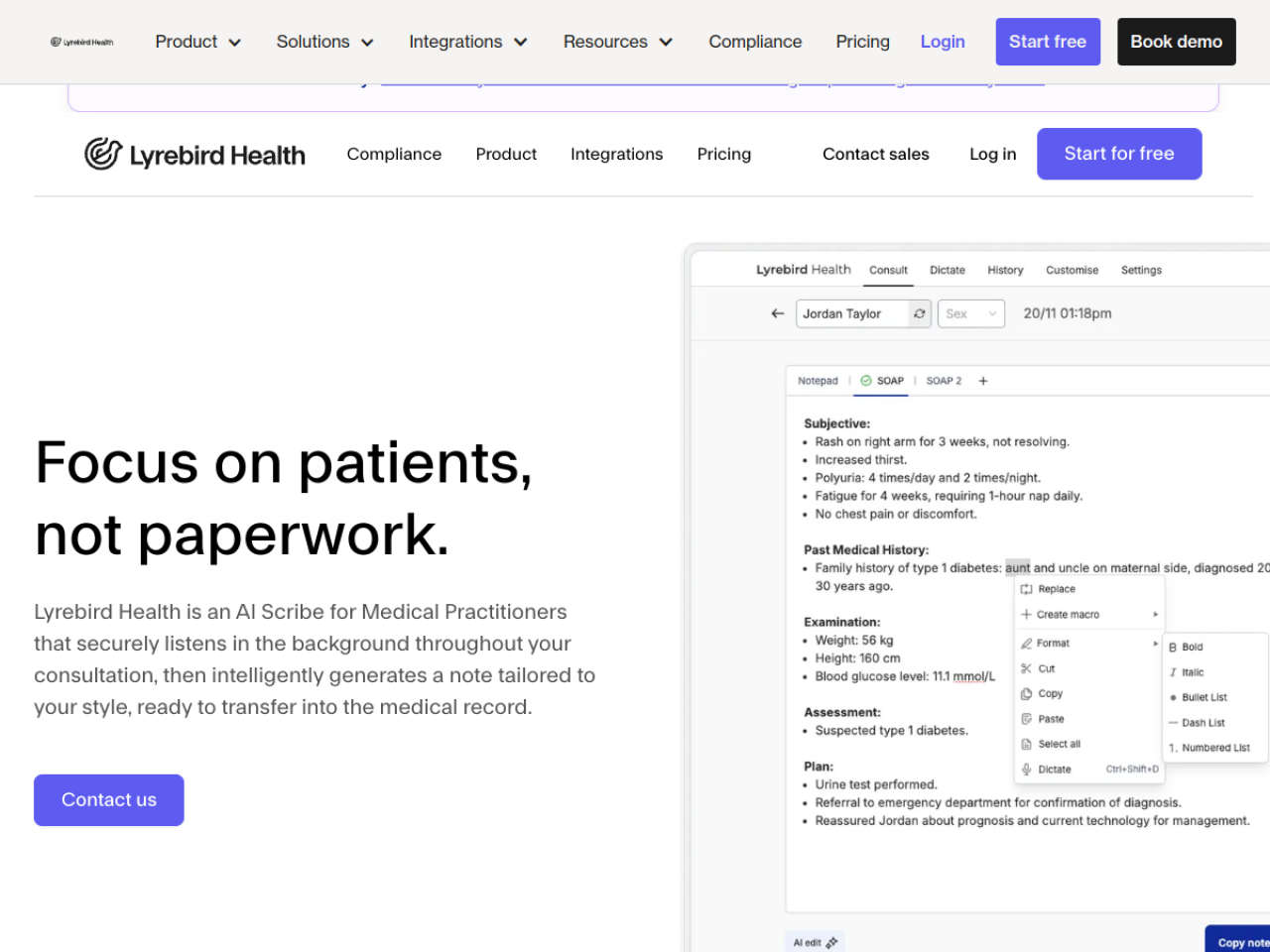Click the Cut scissors icon
This screenshot has width=1270, height=952.
(x=1027, y=668)
